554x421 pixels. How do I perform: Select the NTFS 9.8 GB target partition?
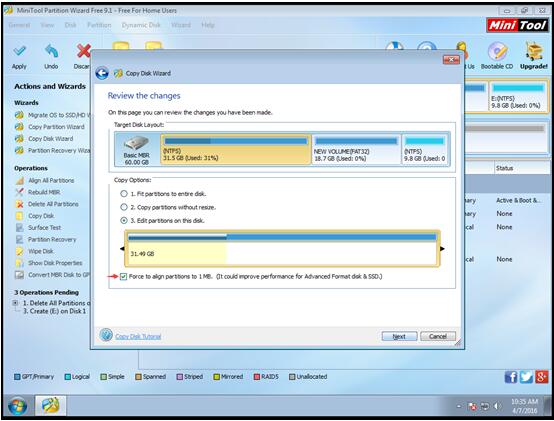point(425,149)
